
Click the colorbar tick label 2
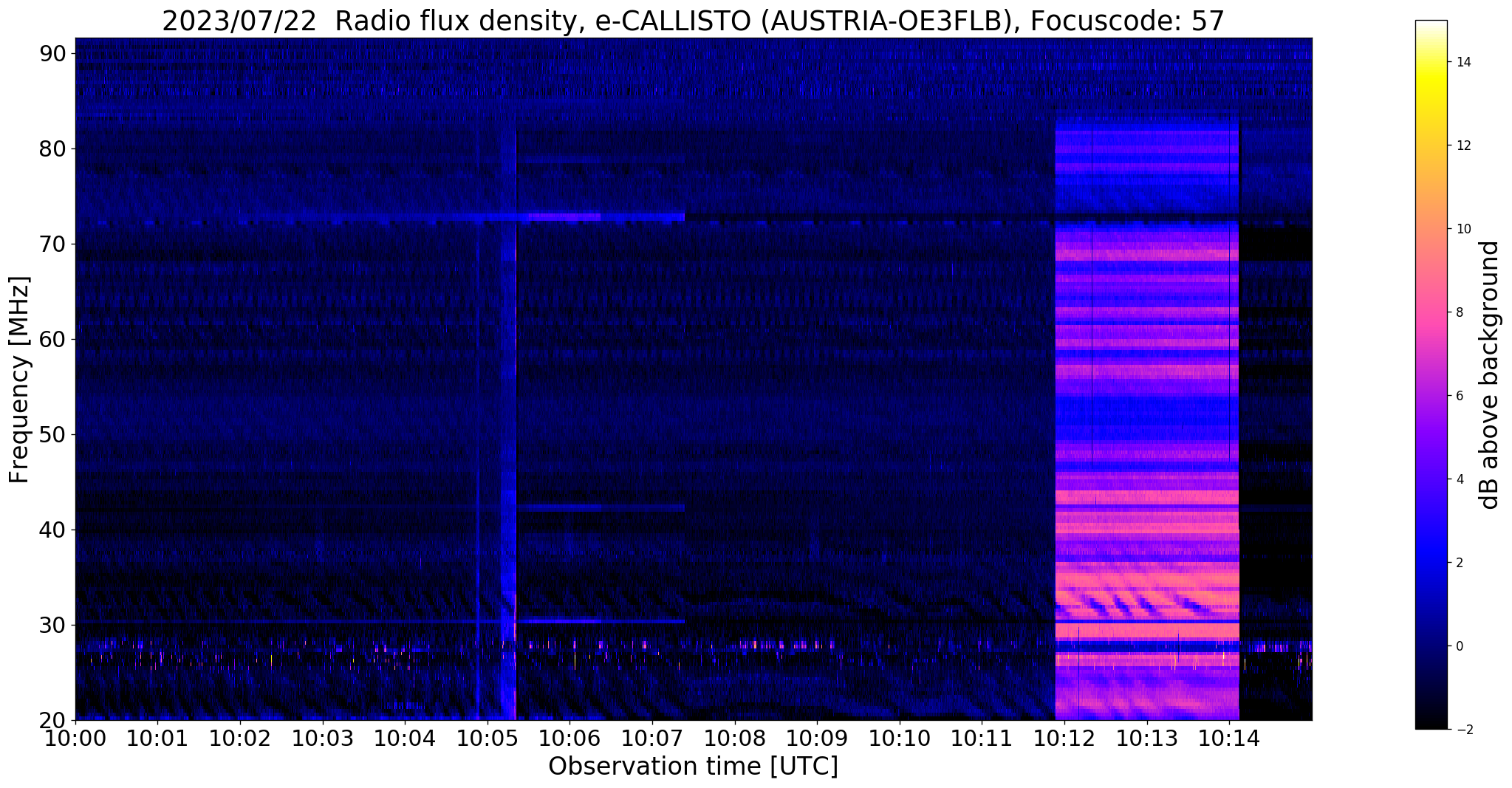point(1459,563)
